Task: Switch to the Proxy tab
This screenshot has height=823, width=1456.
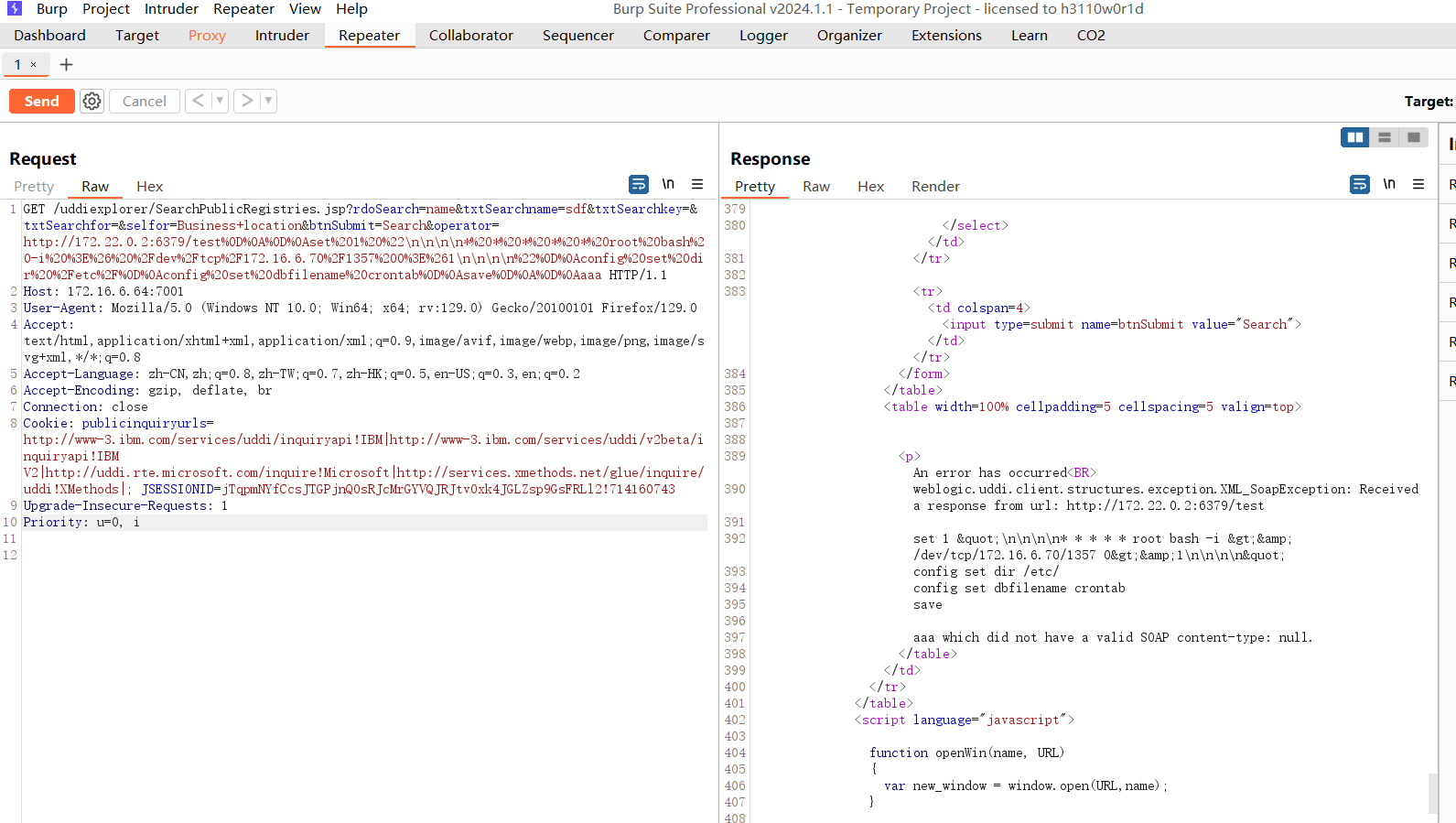Action: [x=207, y=36]
